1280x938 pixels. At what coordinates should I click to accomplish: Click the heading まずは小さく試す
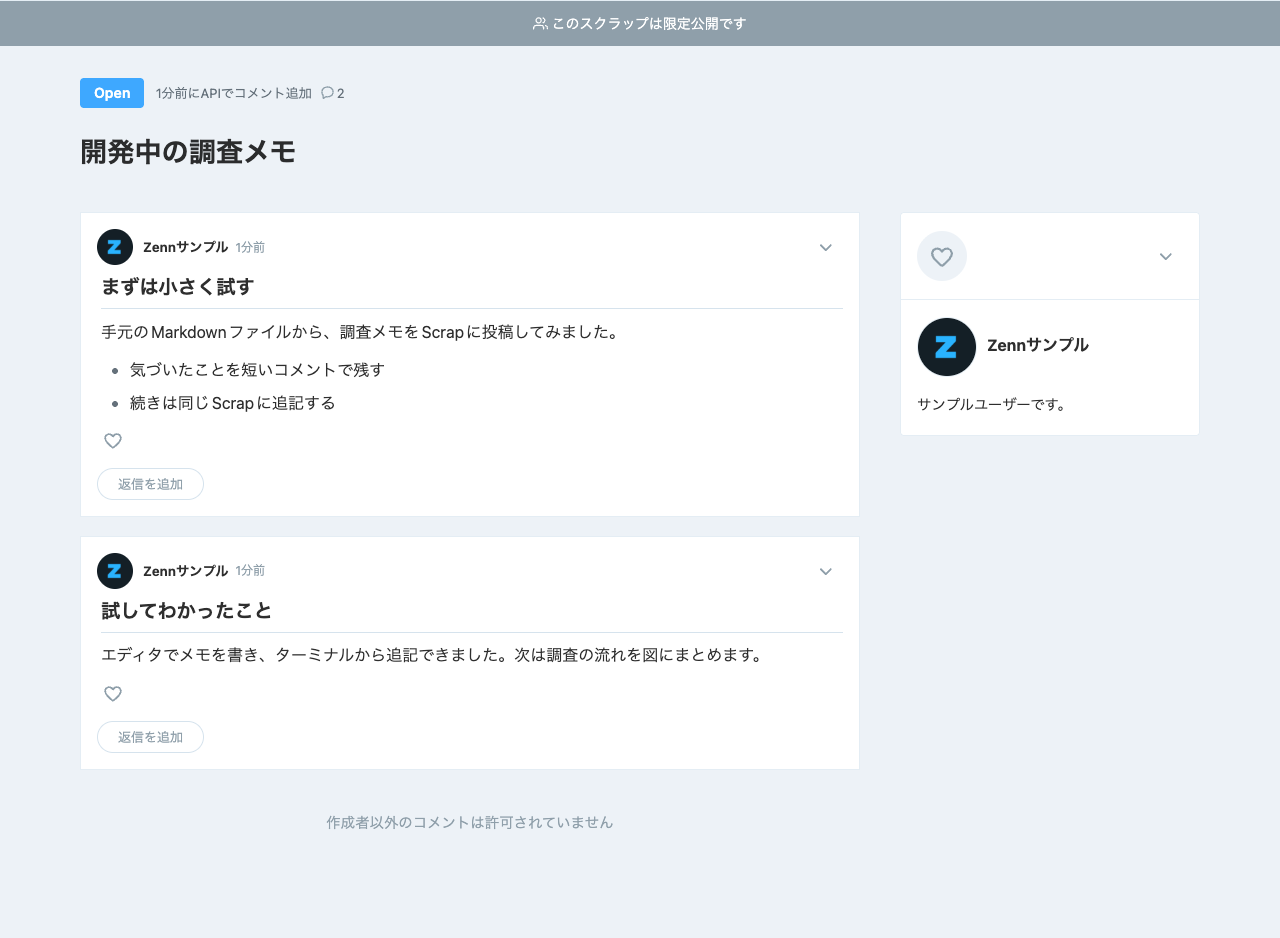(178, 287)
